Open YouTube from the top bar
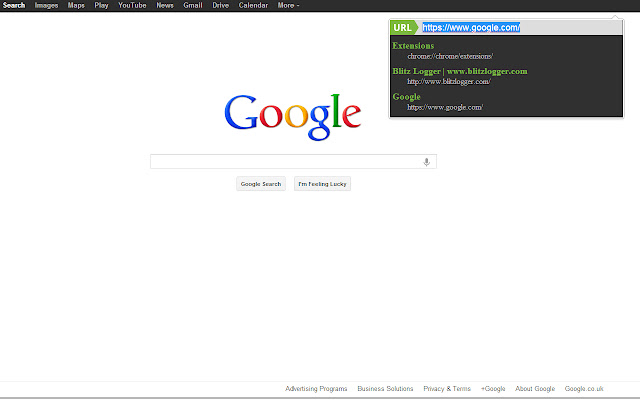The width and height of the screenshot is (640, 400). [x=132, y=5]
